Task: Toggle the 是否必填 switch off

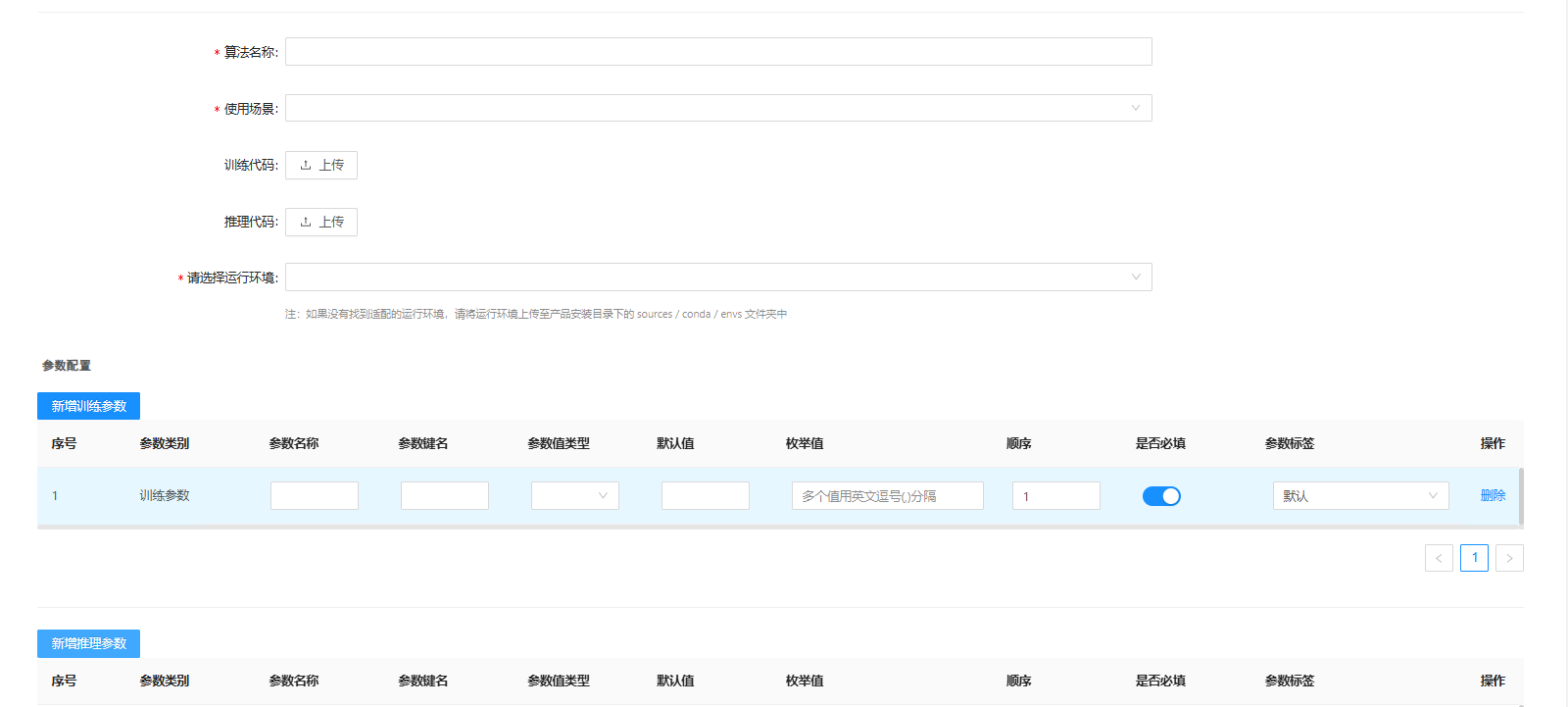Action: [1161, 496]
